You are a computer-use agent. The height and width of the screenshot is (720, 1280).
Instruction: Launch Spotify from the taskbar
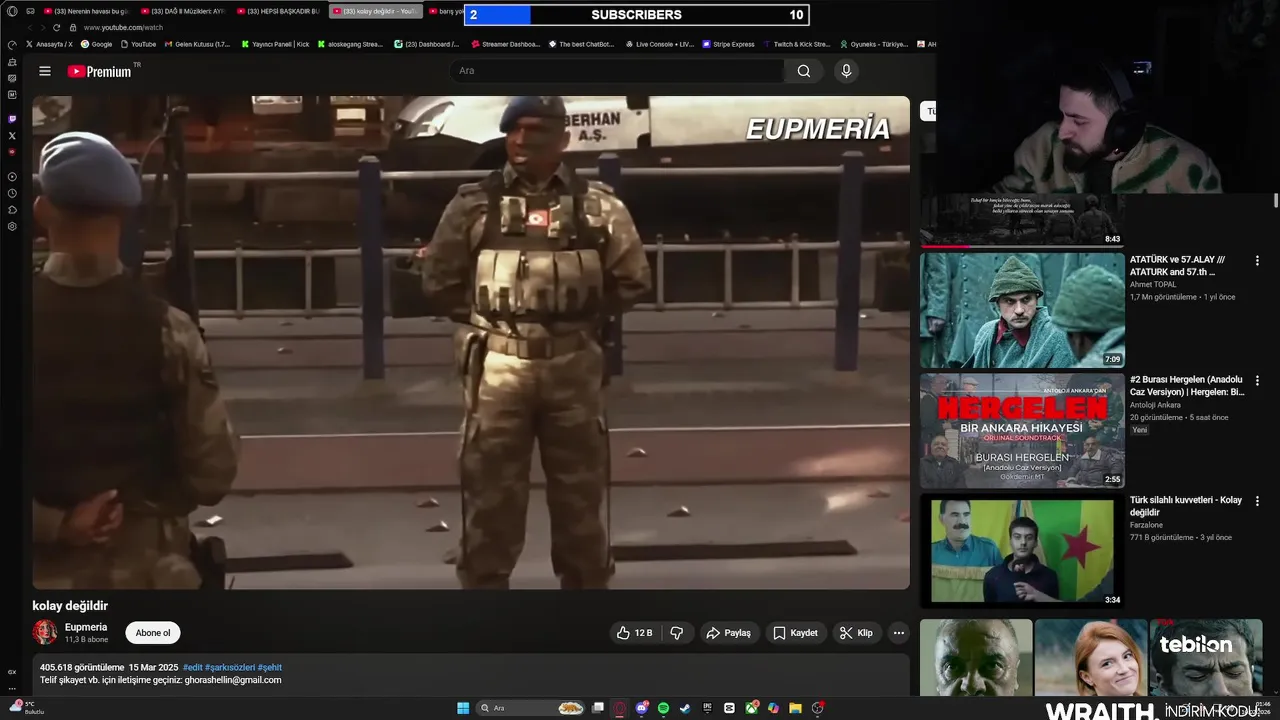(663, 708)
